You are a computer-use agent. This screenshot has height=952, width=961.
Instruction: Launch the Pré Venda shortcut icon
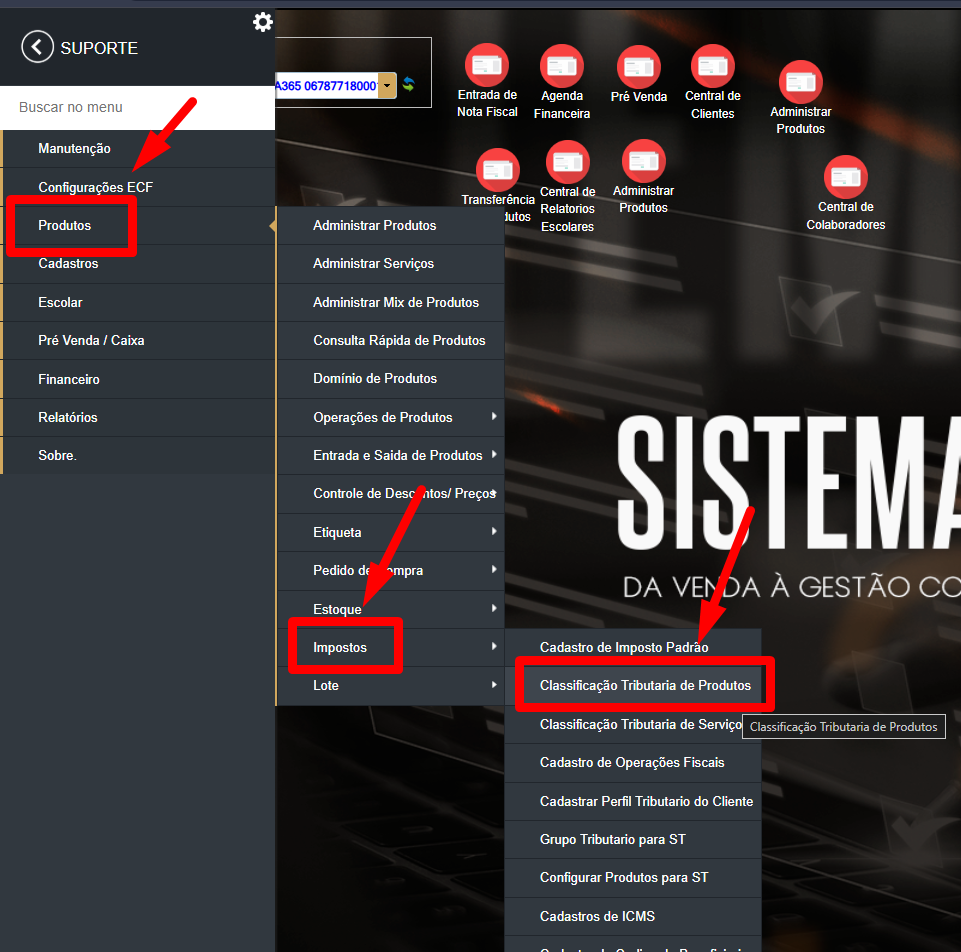tap(638, 66)
